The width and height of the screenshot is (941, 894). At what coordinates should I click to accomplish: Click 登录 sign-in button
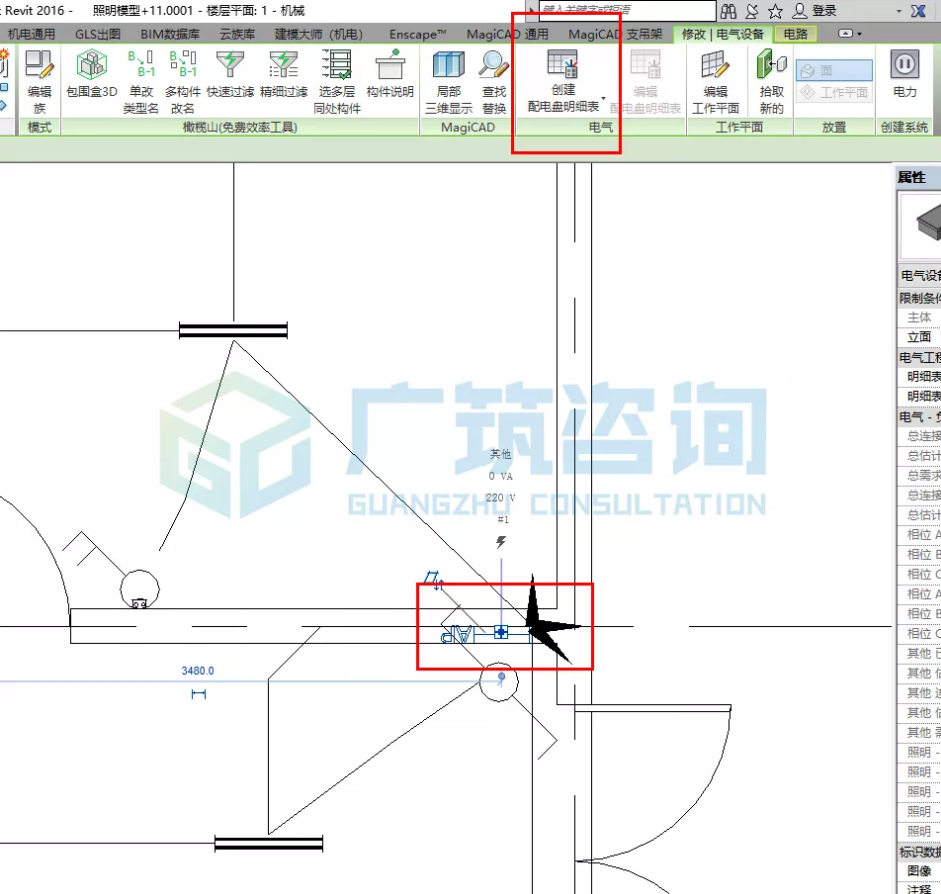(814, 11)
